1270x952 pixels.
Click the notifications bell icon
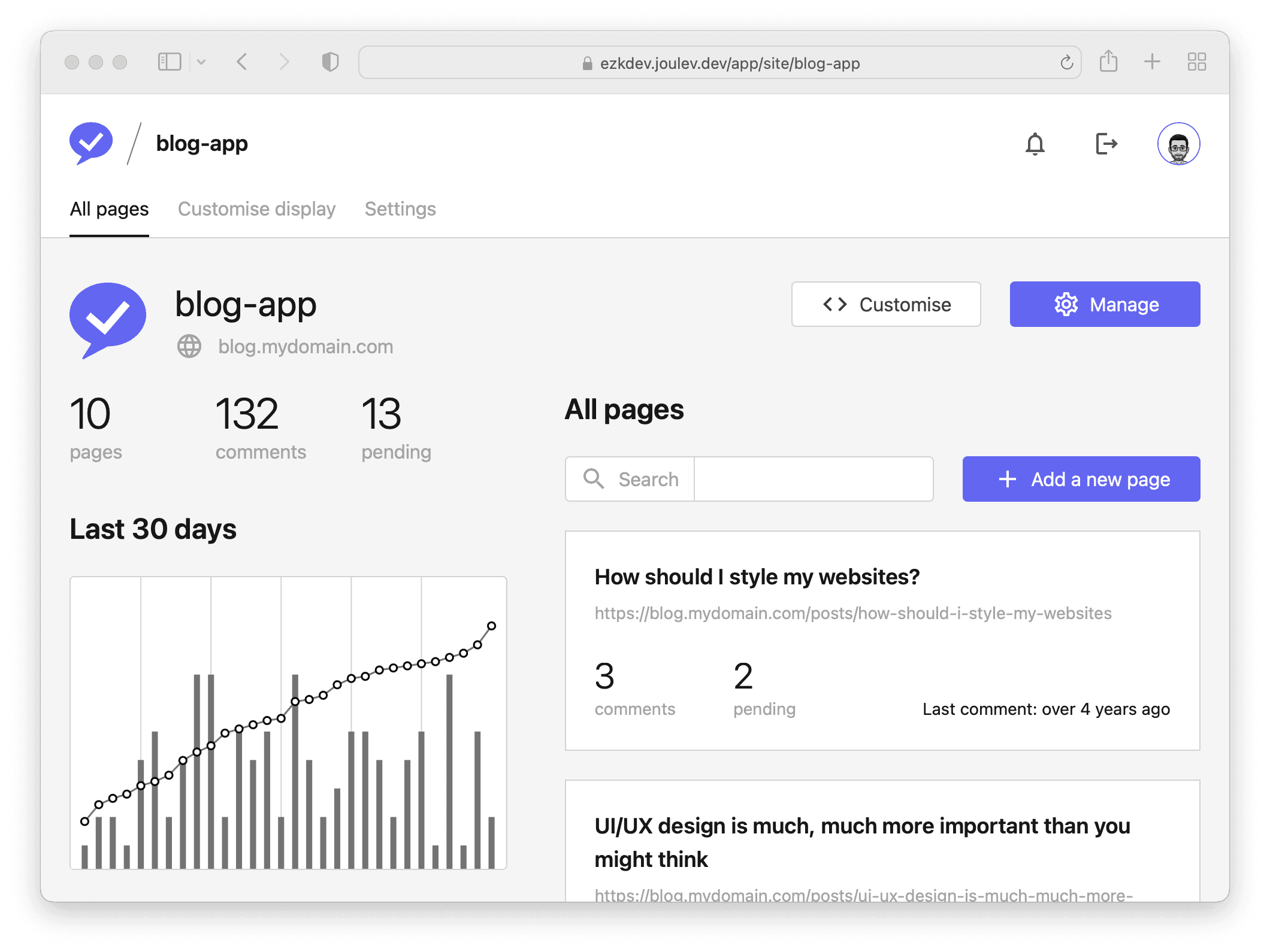click(1036, 143)
